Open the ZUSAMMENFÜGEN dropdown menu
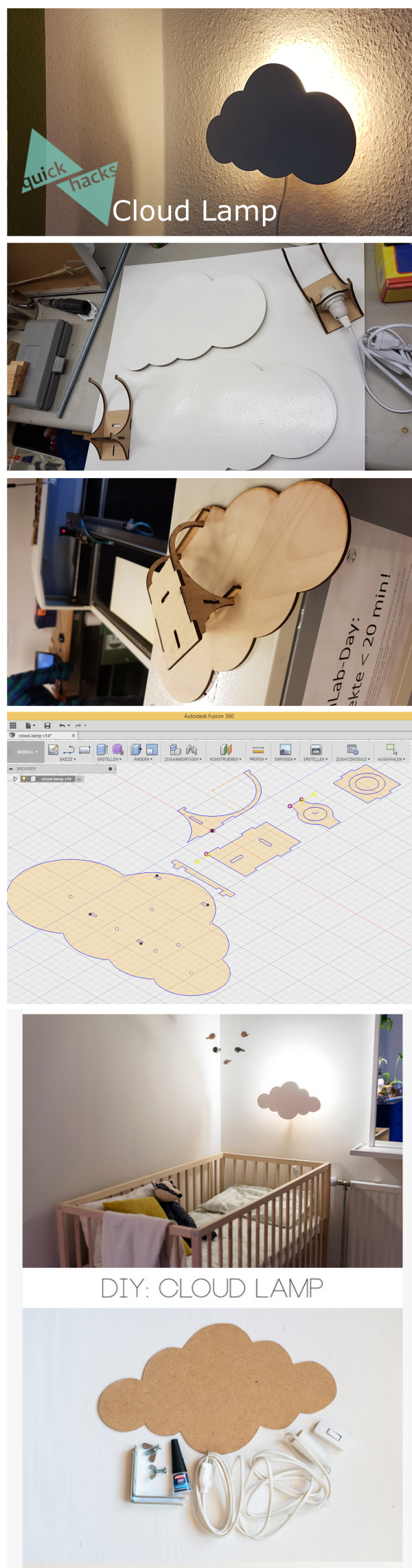This screenshot has width=412, height=1568. (183, 759)
